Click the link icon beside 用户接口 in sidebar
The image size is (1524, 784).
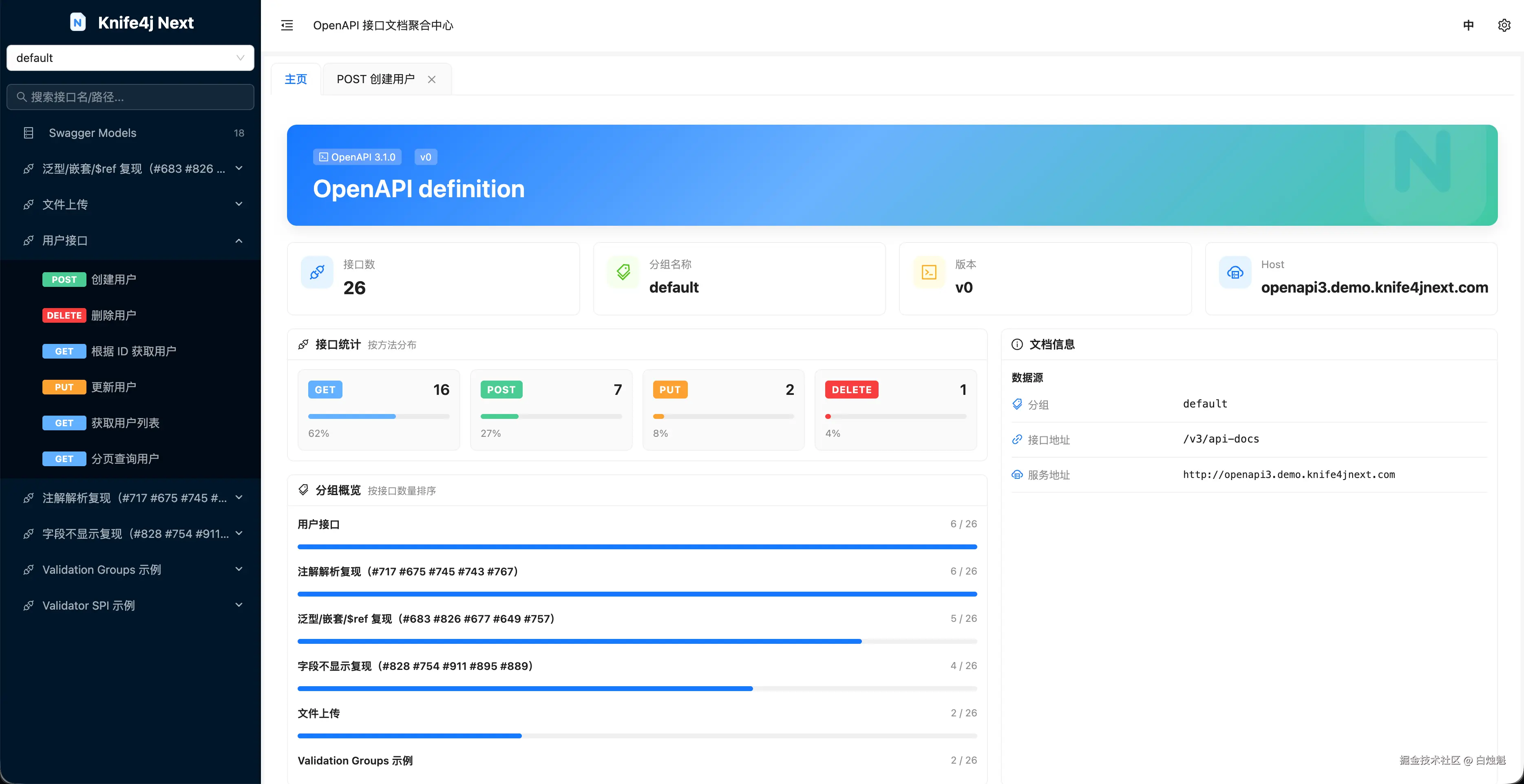click(x=29, y=241)
